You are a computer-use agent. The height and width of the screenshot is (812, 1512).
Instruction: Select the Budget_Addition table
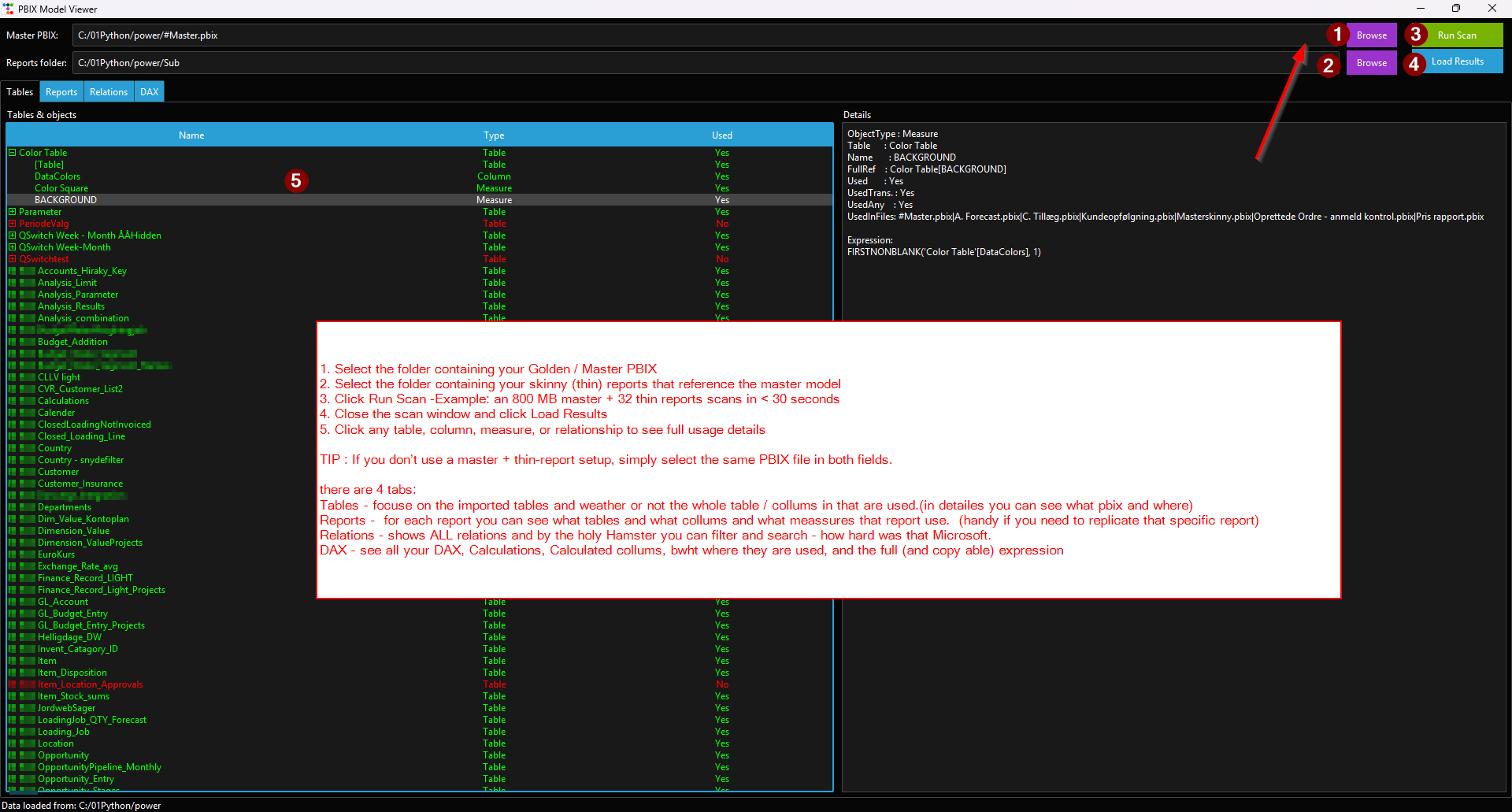pos(72,342)
